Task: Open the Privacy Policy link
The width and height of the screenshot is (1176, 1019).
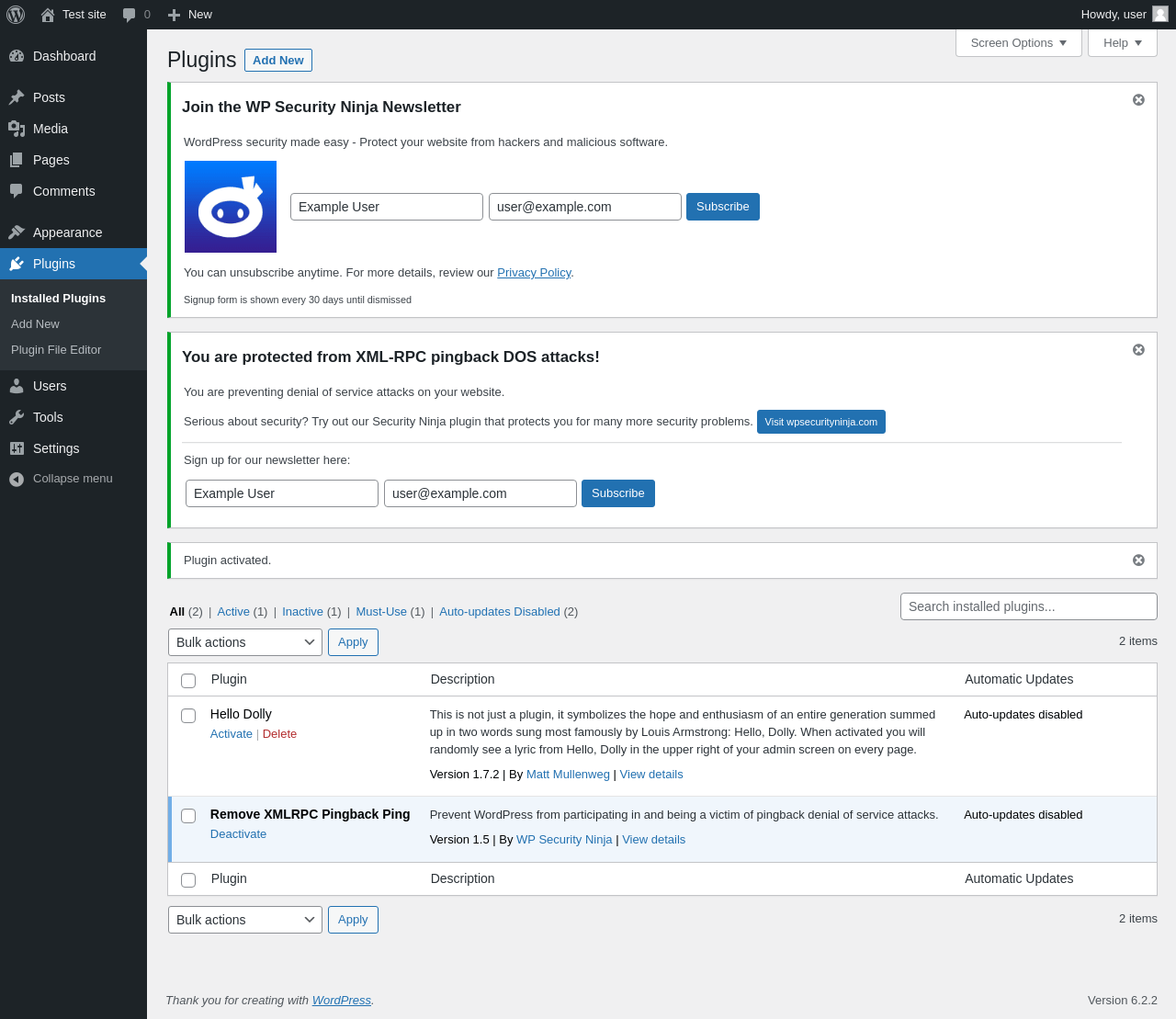Action: [x=534, y=273]
